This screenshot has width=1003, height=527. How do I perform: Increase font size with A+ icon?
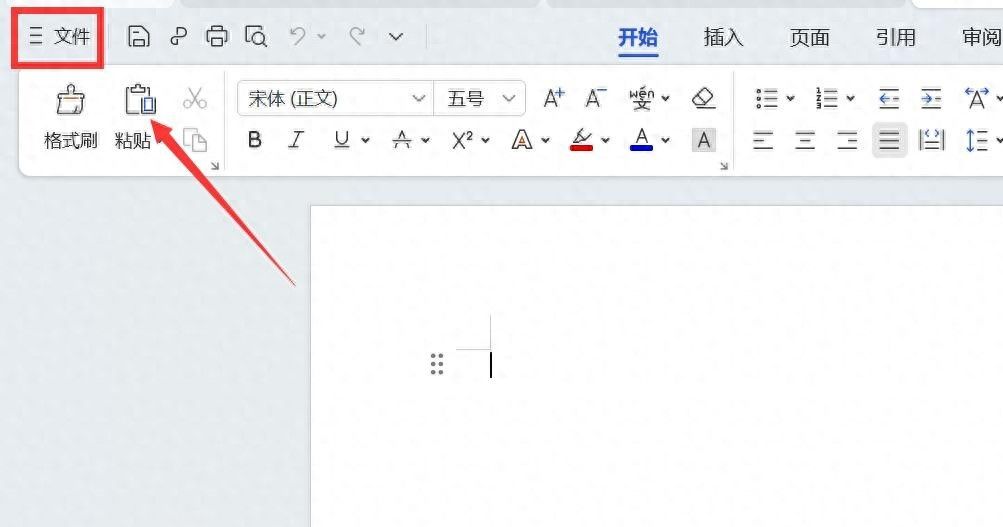(554, 98)
